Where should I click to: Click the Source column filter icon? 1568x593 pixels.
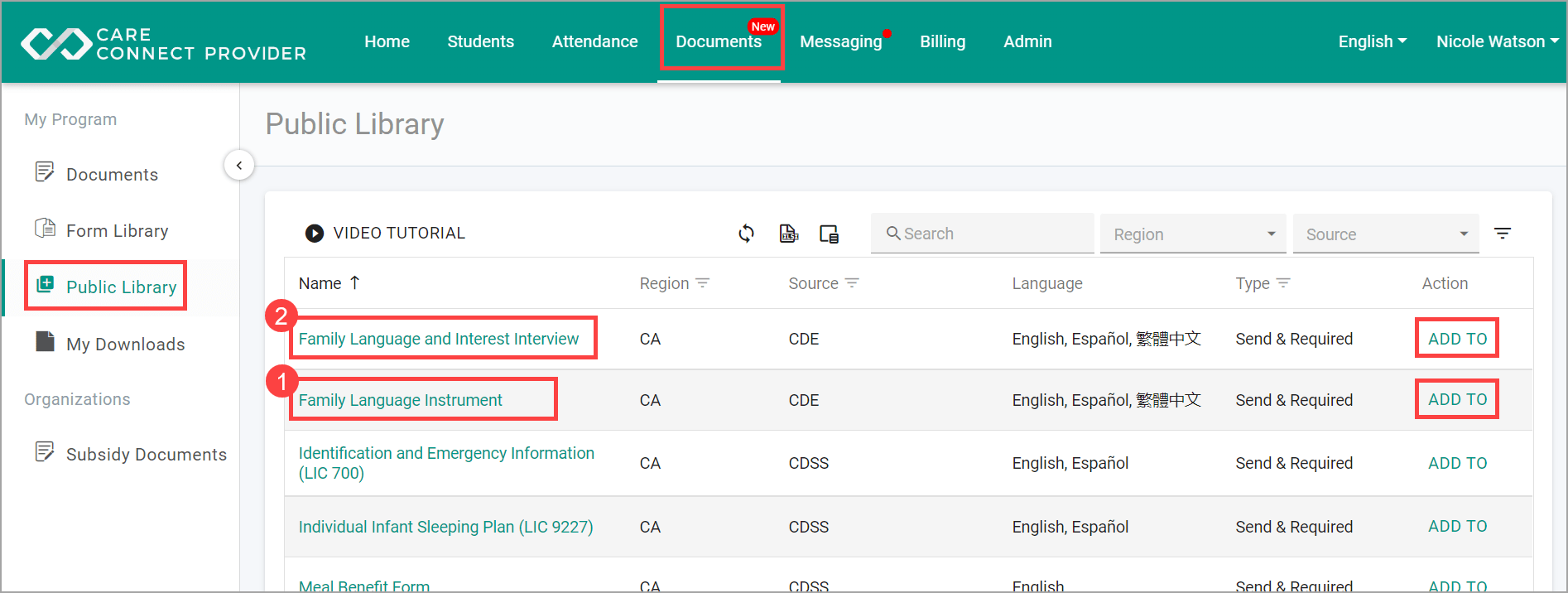[852, 283]
